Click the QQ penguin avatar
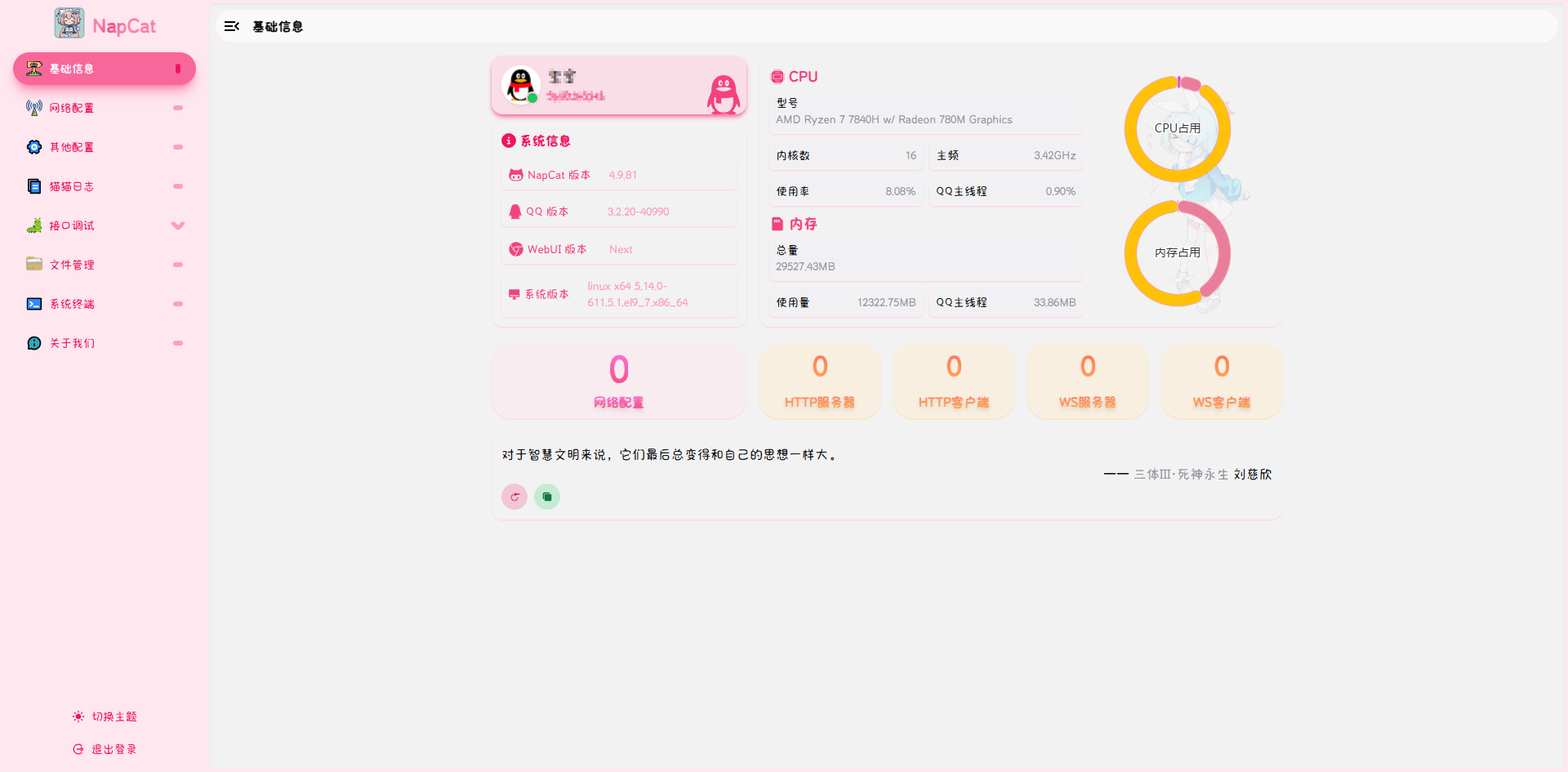This screenshot has width=1568, height=772. click(520, 85)
